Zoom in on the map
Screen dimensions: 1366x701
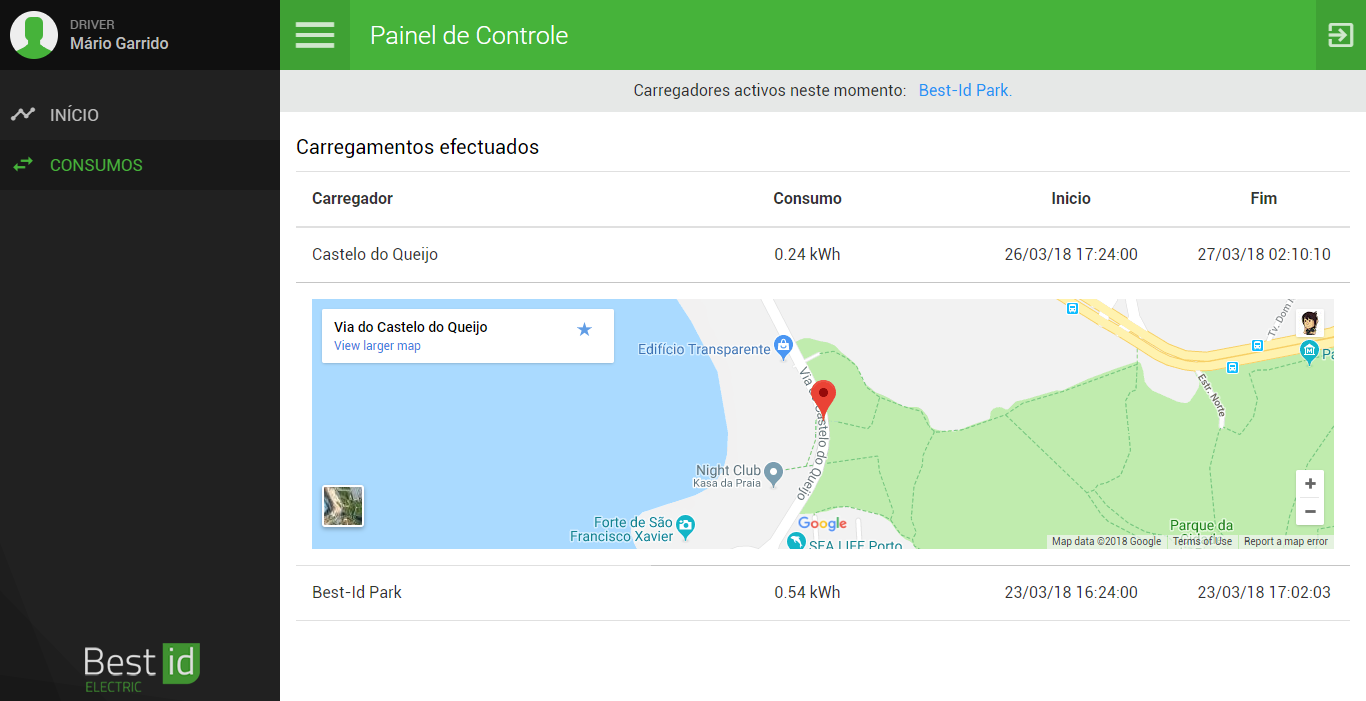pyautogui.click(x=1310, y=484)
